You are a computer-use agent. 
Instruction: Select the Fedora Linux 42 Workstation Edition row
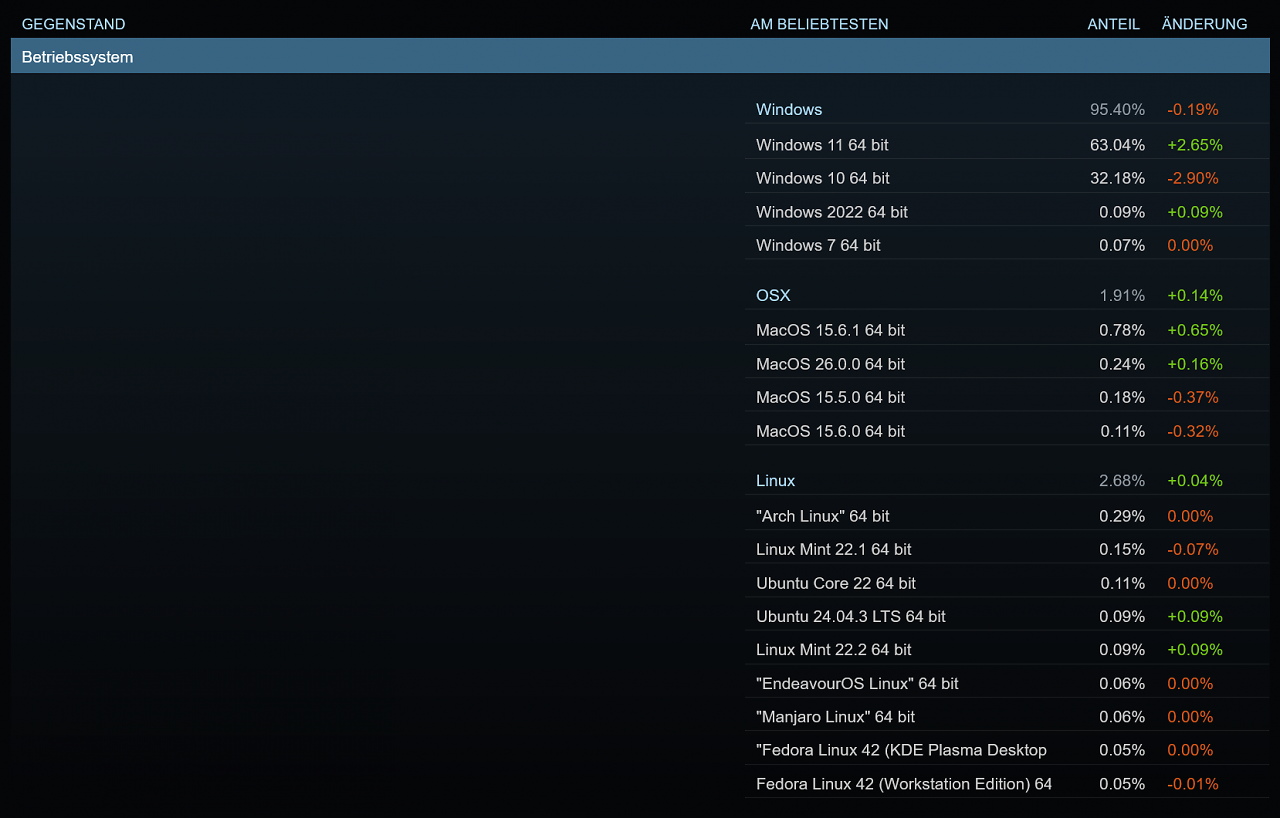1007,784
